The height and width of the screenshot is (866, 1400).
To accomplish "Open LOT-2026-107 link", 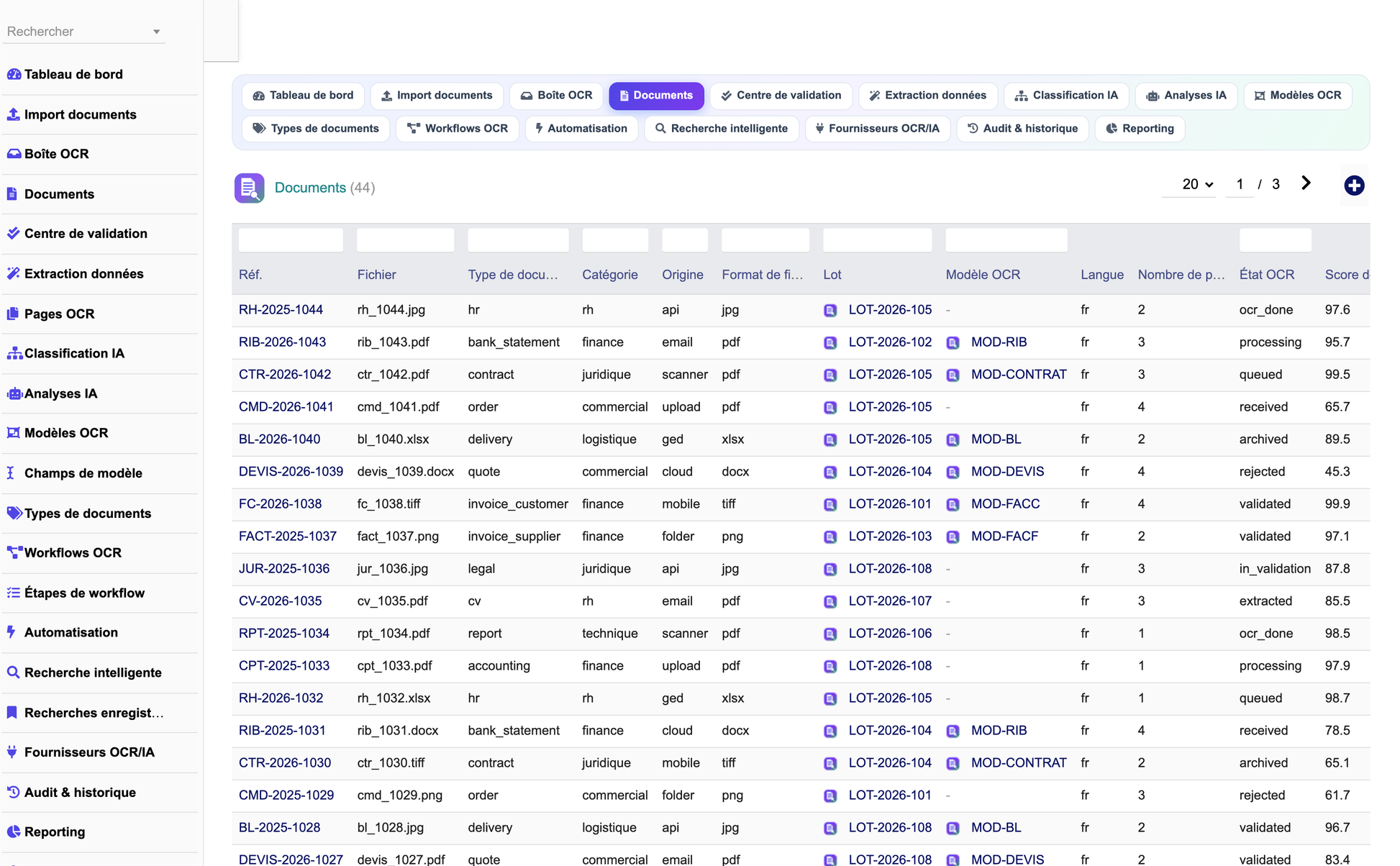I will (x=890, y=601).
